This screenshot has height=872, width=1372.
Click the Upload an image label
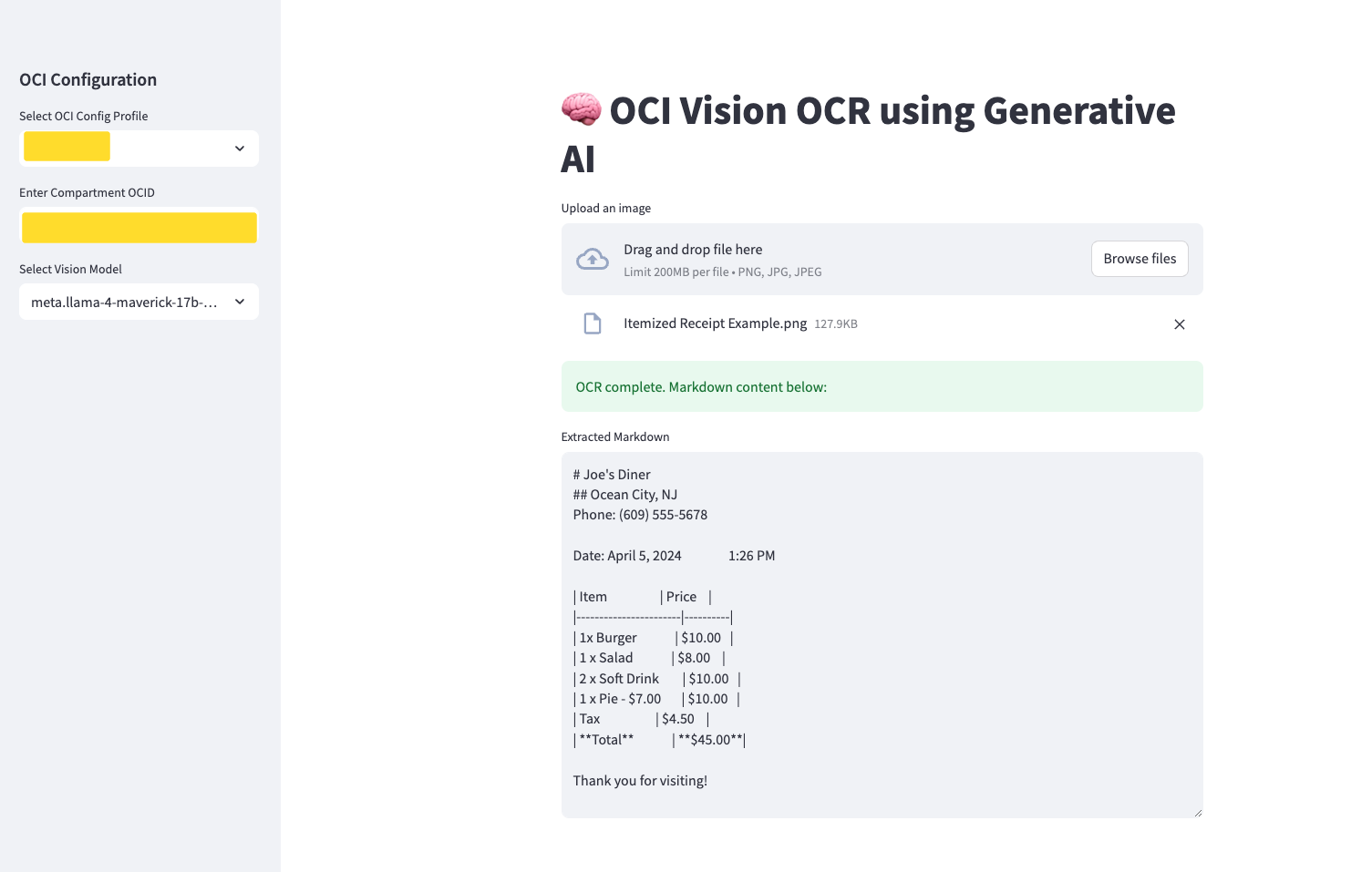606,209
